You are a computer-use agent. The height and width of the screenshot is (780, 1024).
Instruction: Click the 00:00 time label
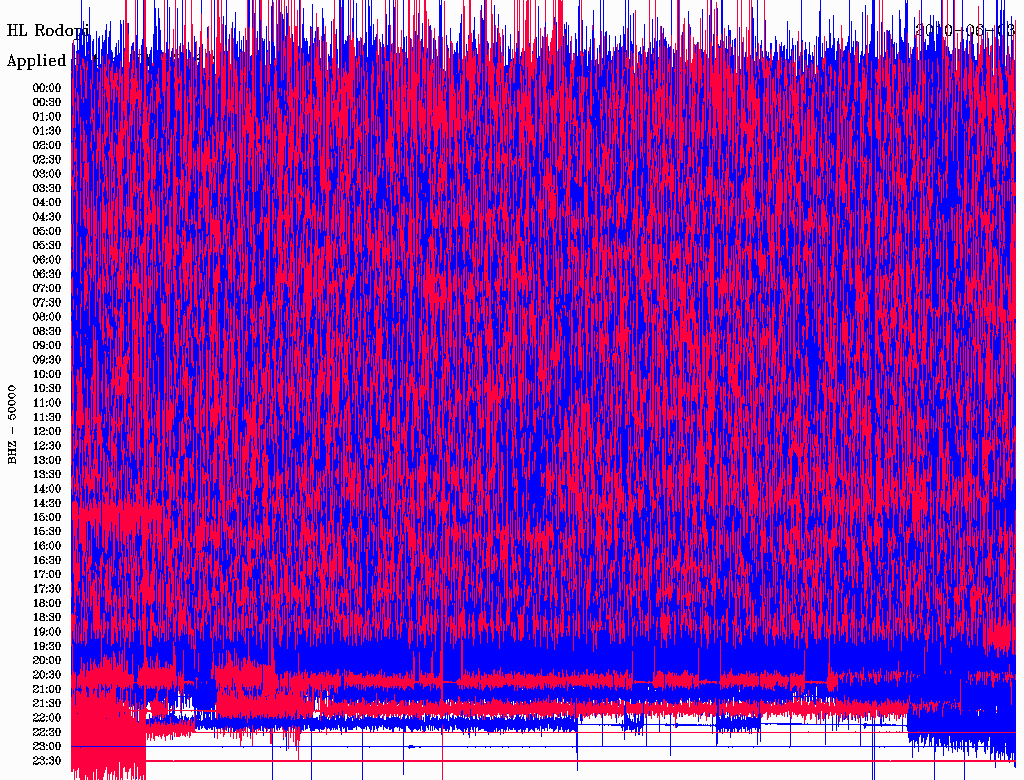tap(47, 88)
